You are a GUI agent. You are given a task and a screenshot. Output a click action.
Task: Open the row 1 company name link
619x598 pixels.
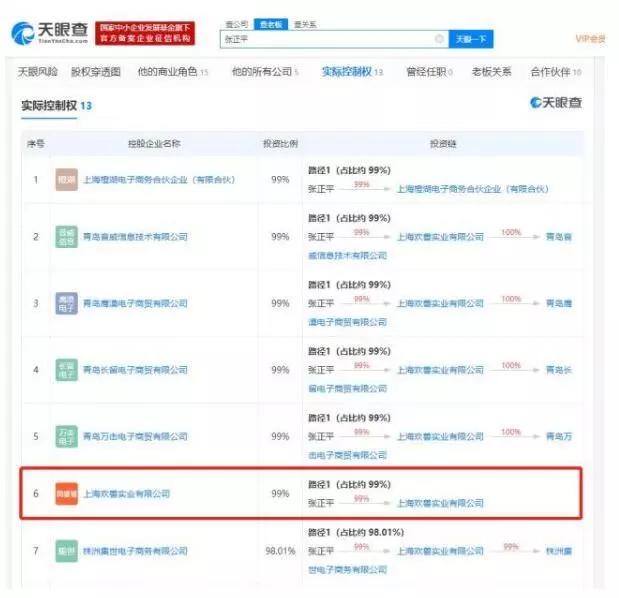pos(159,180)
